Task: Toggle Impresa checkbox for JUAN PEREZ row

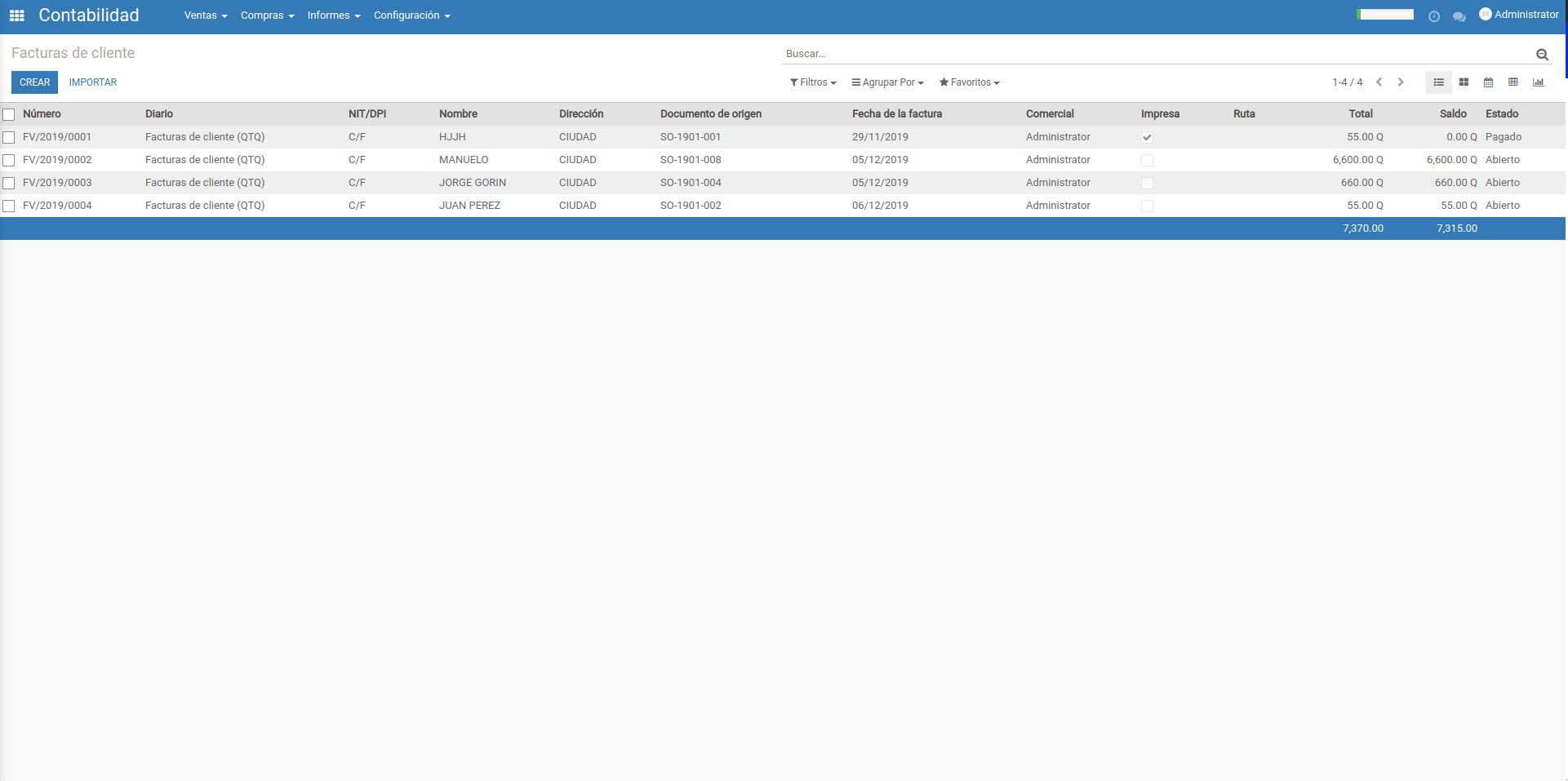Action: [x=1147, y=206]
